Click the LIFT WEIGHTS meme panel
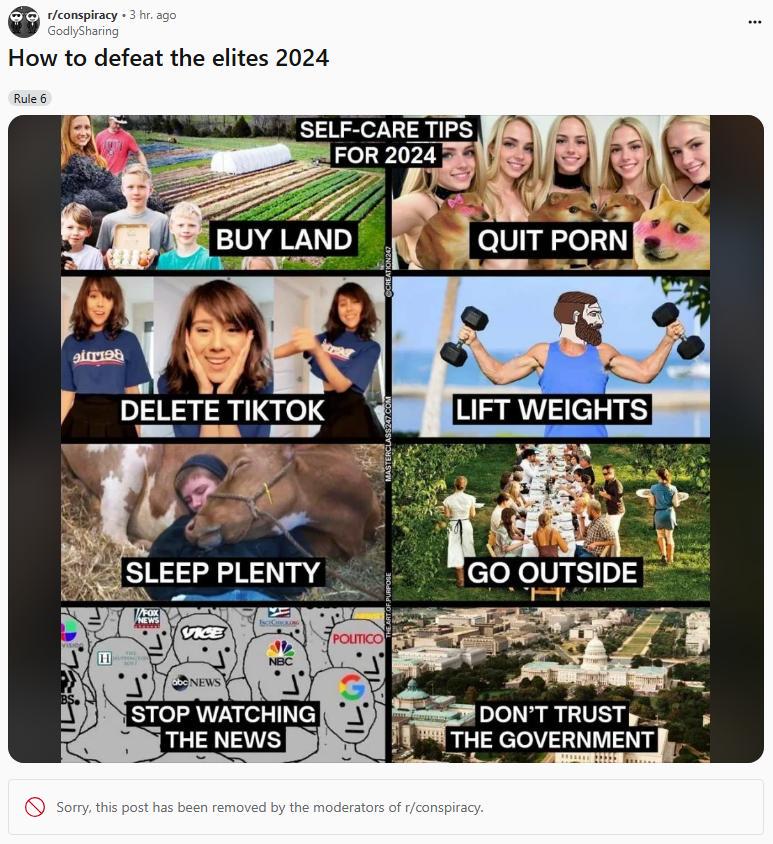 tap(551, 357)
